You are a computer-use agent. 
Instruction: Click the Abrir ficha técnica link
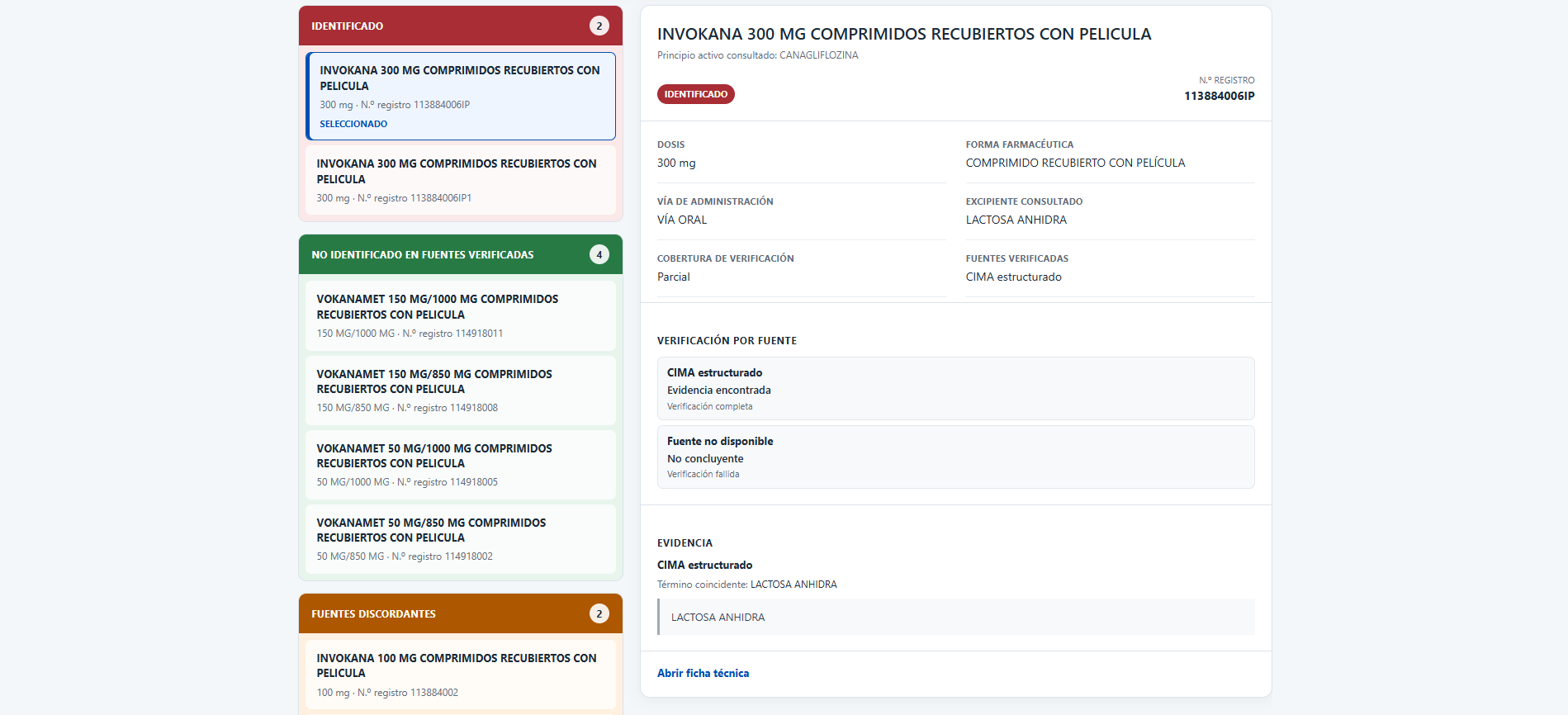point(703,673)
